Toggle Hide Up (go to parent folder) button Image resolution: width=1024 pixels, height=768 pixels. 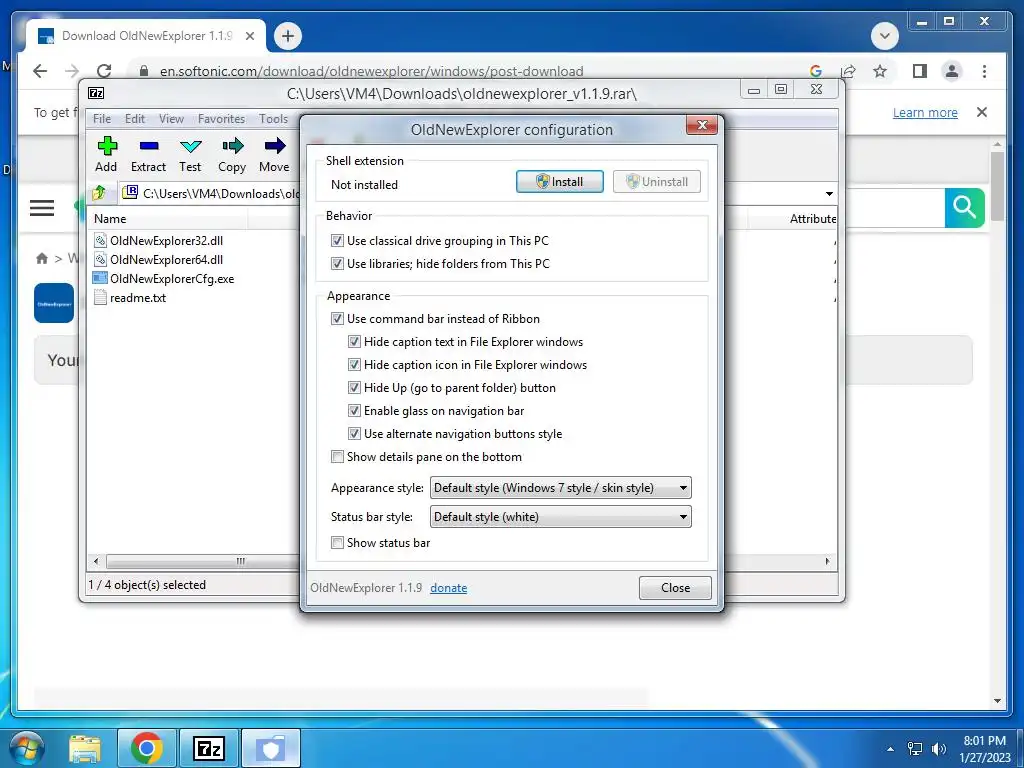tap(354, 387)
